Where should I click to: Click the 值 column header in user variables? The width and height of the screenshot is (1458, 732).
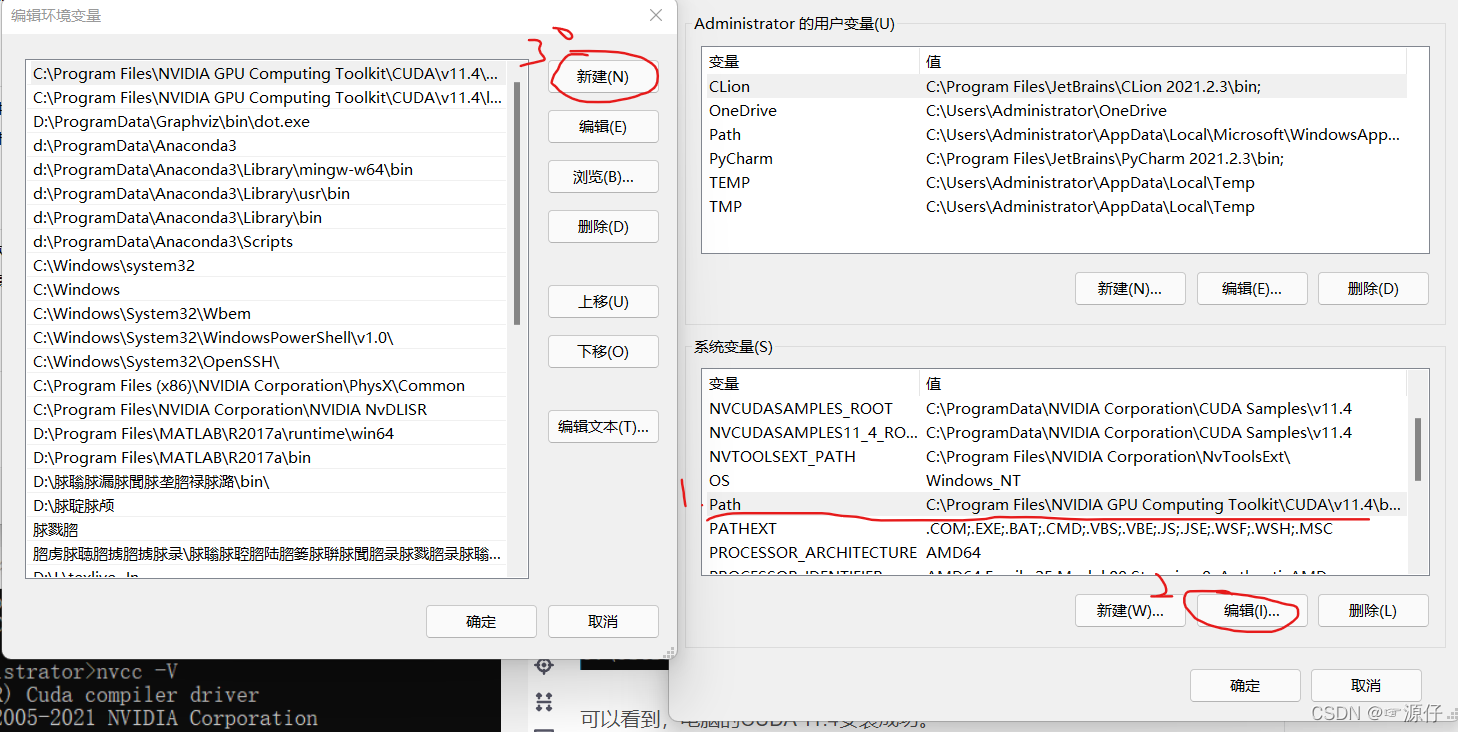(1163, 62)
